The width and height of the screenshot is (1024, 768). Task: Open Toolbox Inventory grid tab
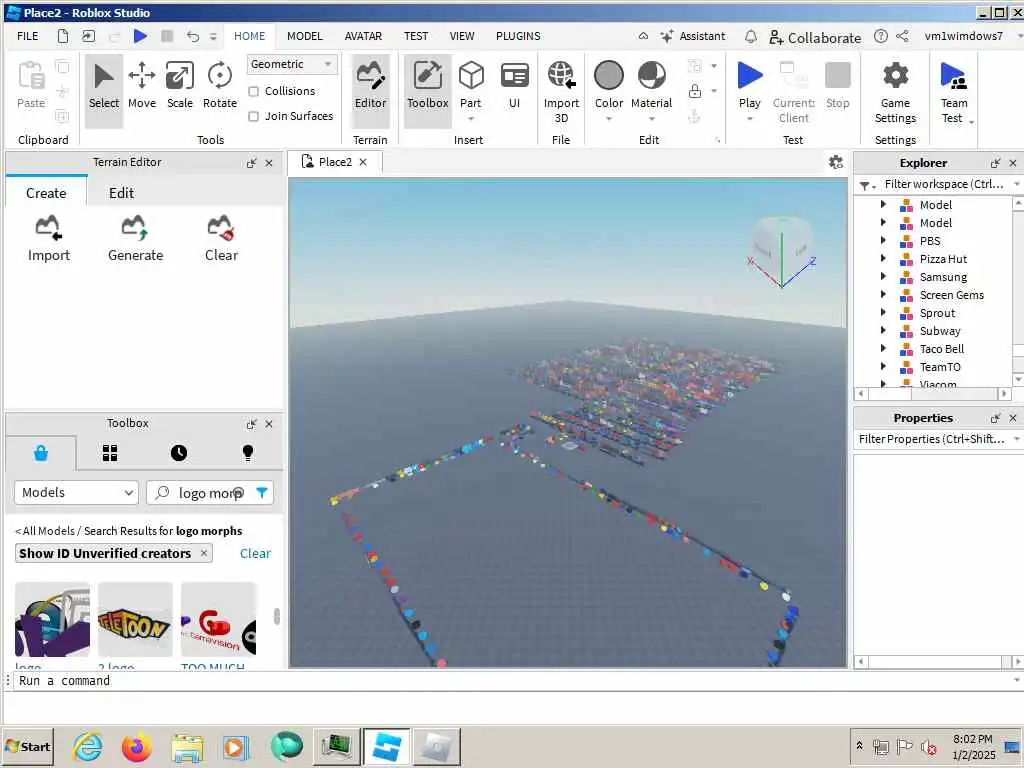tap(110, 453)
